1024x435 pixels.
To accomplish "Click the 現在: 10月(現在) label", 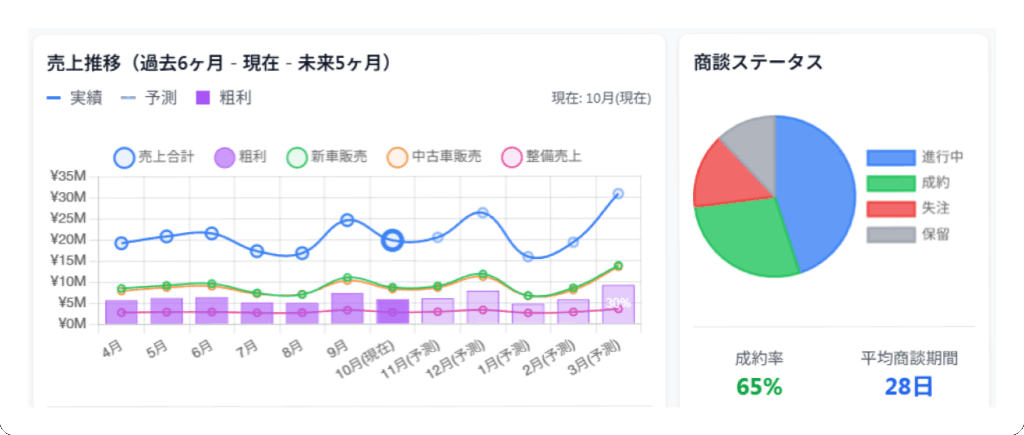I will 601,99.
